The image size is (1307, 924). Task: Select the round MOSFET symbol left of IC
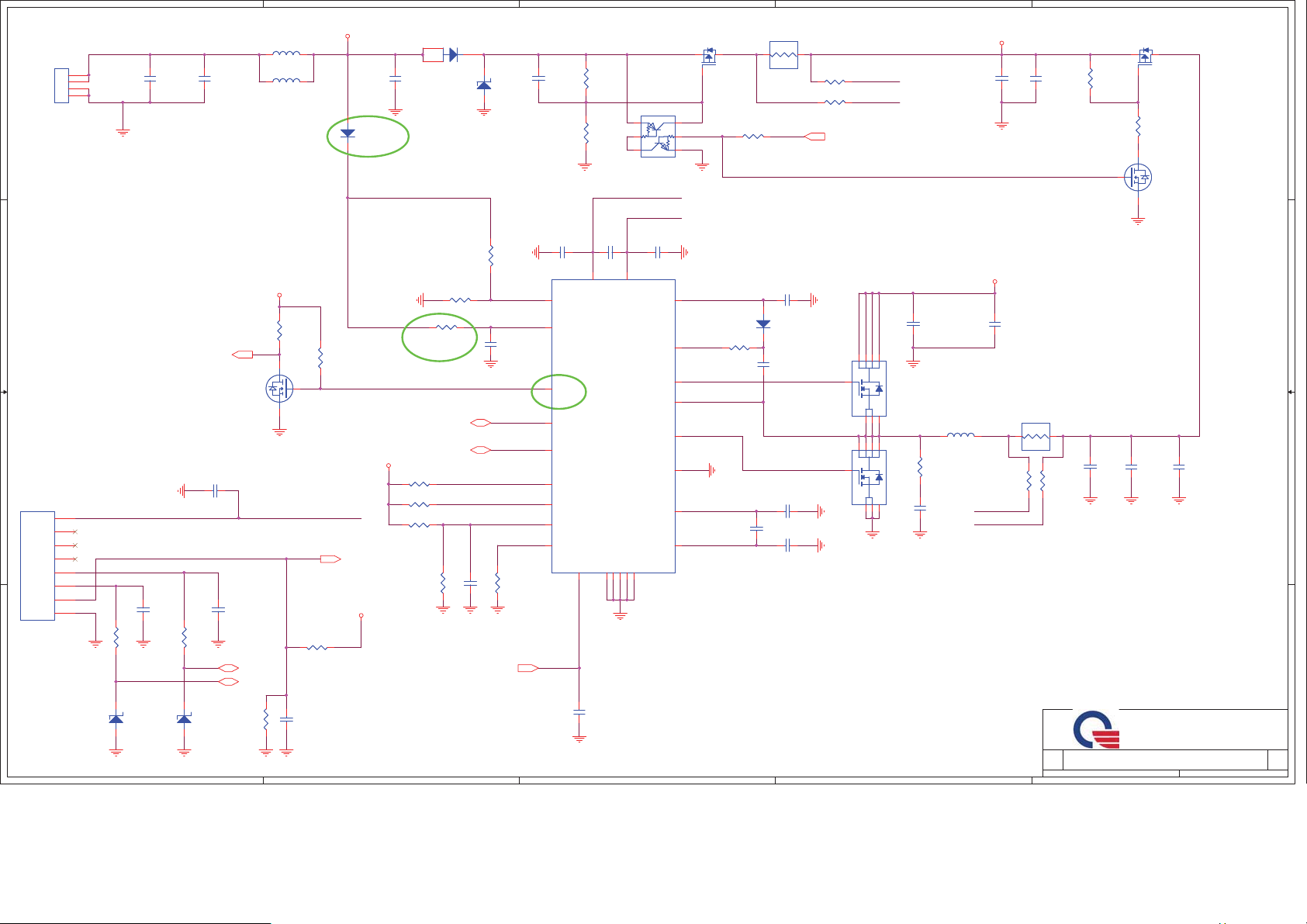click(x=279, y=389)
